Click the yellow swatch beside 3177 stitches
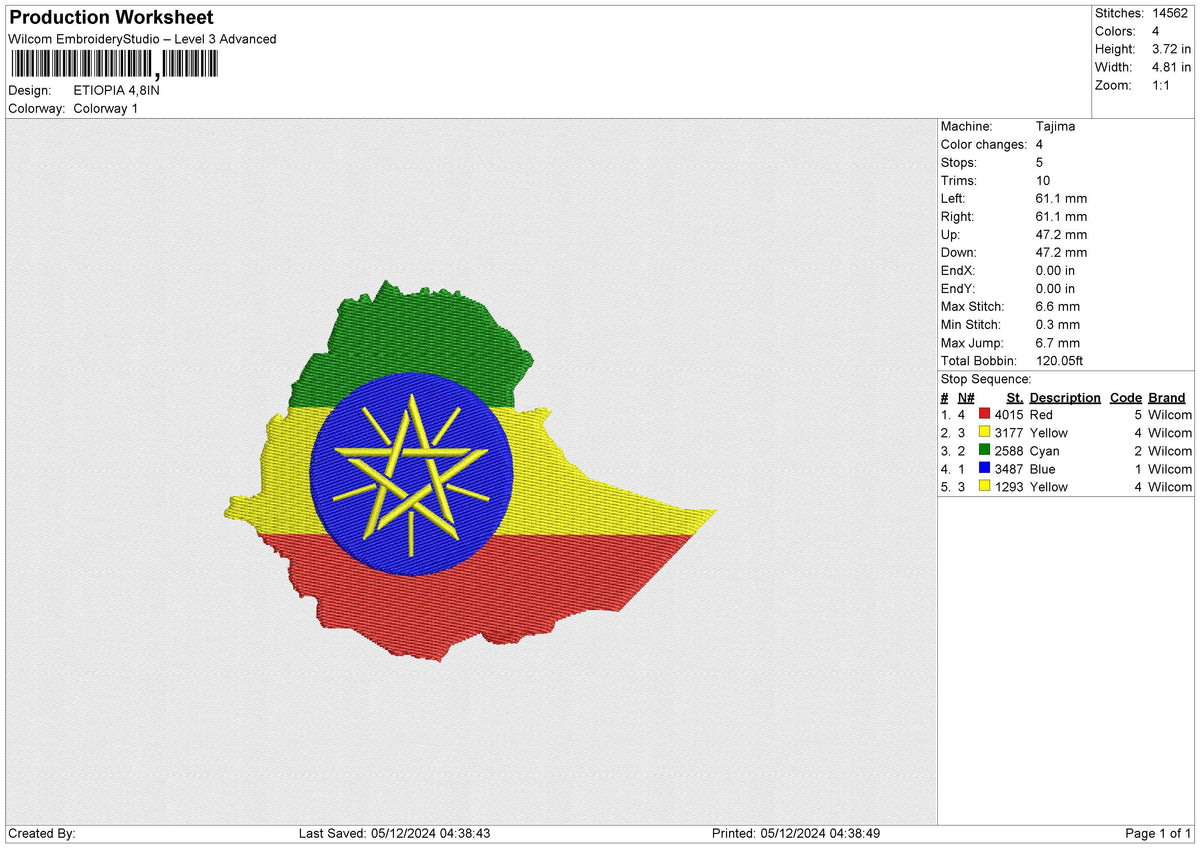 985,432
